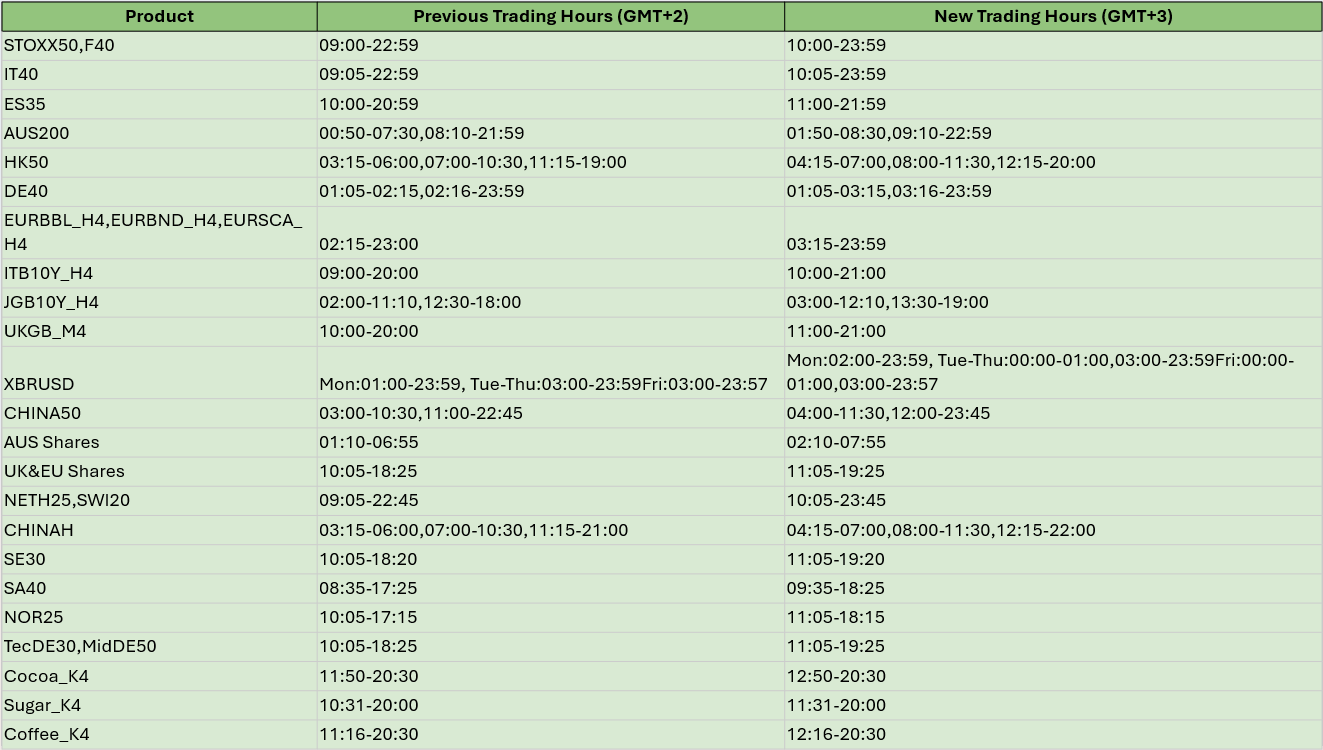Select the Product column header
This screenshot has height=750, width=1323.
tap(159, 16)
